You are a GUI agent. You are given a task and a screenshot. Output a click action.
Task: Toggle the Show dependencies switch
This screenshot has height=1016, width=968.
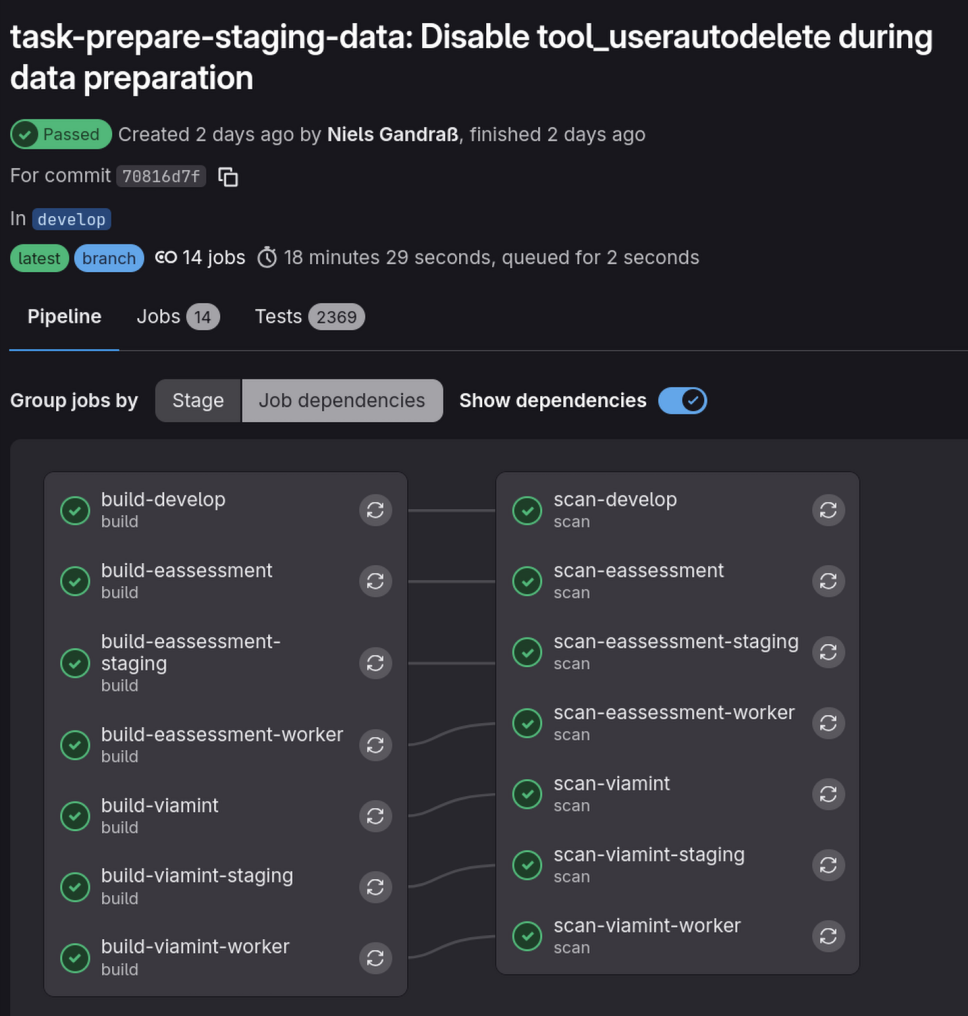pos(683,401)
